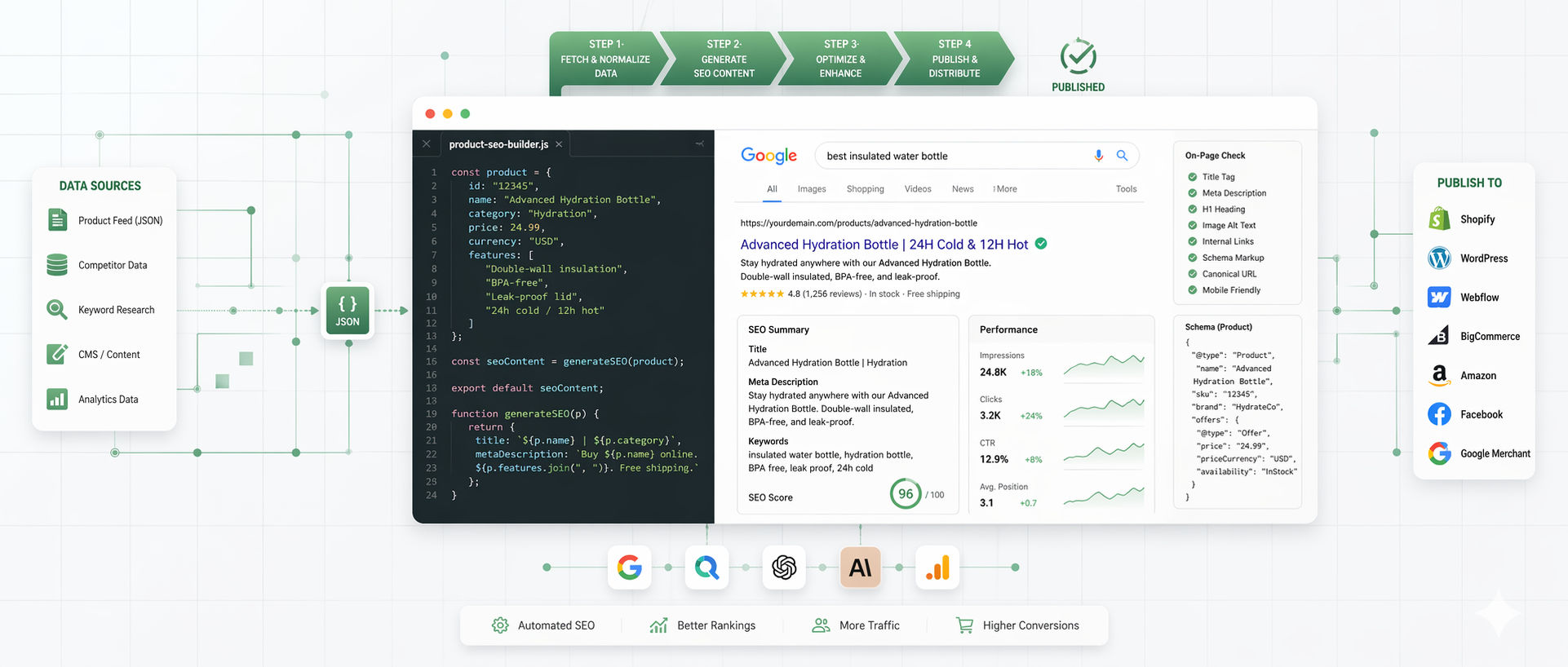The image size is (1568, 667).
Task: Click the Product Feed (JSON) document icon
Action: coord(57,220)
